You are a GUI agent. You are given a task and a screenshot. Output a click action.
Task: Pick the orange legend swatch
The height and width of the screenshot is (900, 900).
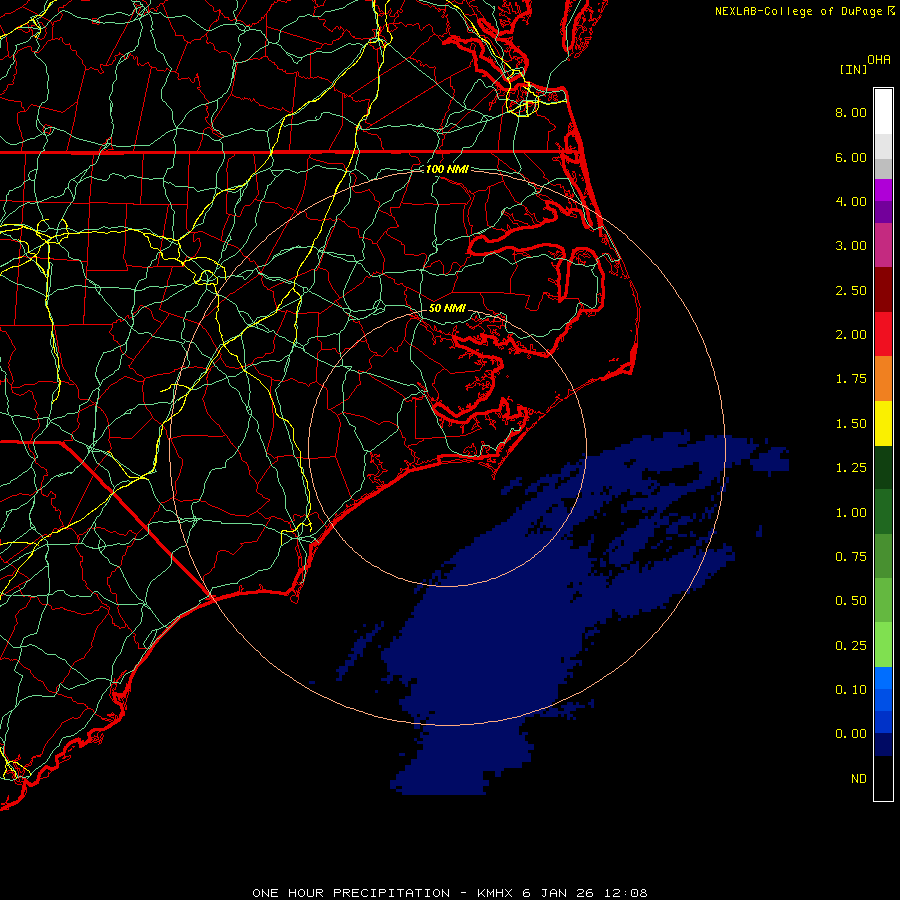[883, 378]
